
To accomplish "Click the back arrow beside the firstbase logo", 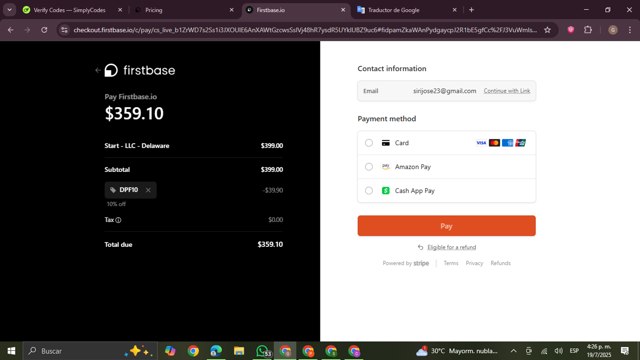I will (98, 70).
